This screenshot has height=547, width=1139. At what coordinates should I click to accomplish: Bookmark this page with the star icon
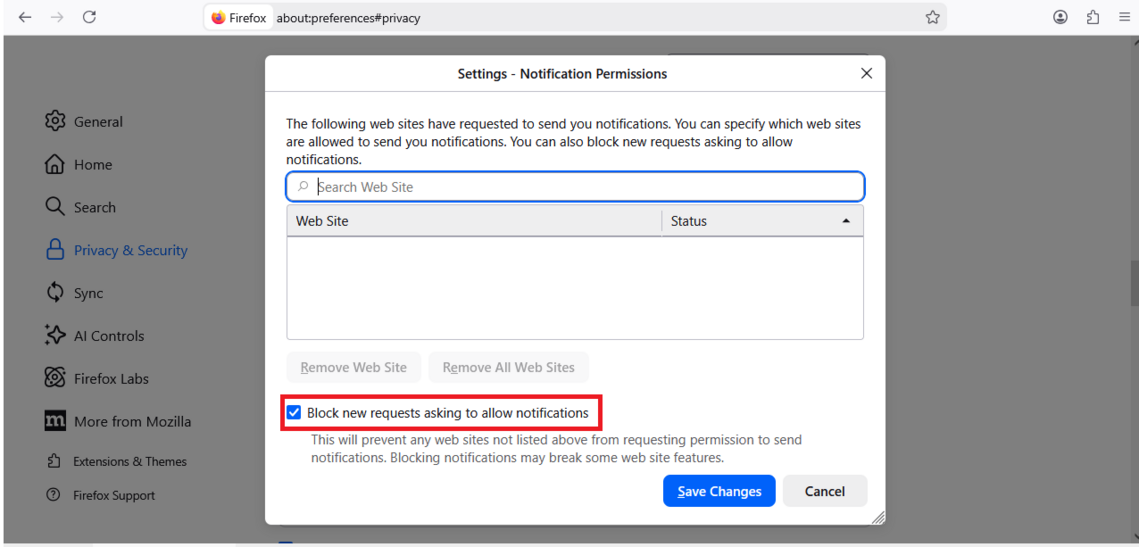[932, 17]
